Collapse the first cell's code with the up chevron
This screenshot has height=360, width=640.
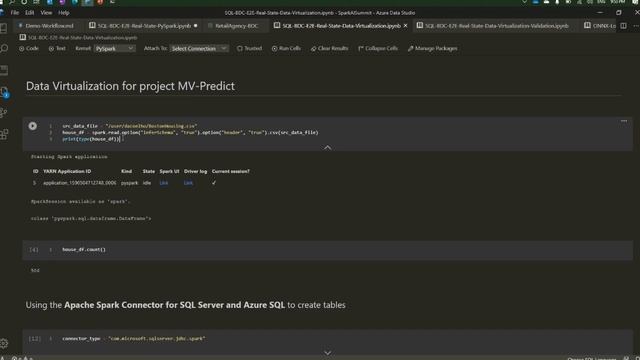click(327, 147)
